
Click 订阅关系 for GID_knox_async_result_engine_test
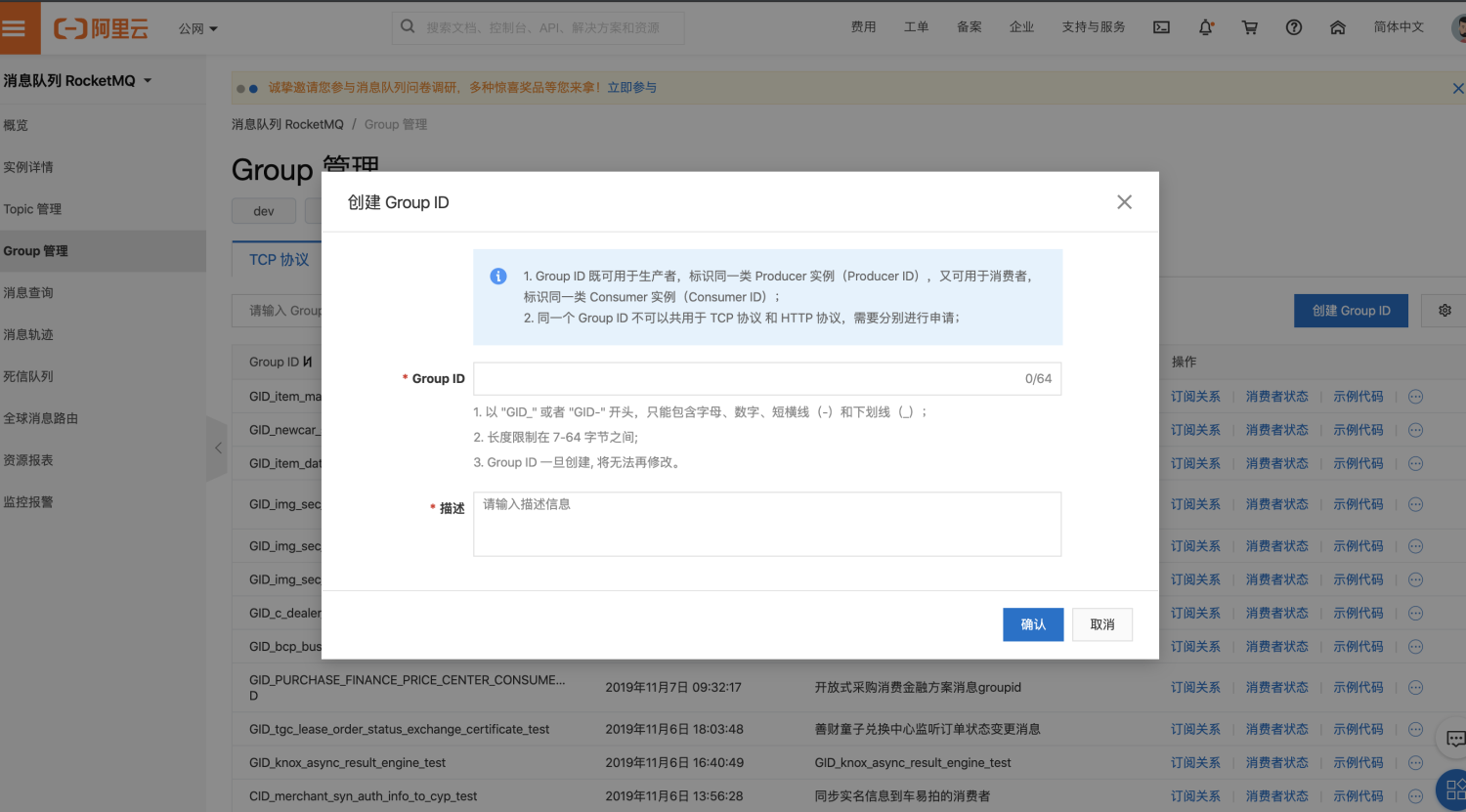(x=1195, y=763)
